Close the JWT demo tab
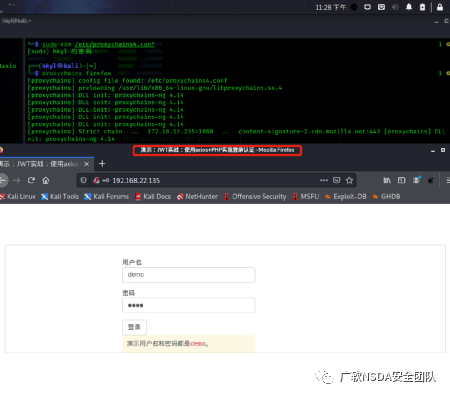The width and height of the screenshot is (450, 397). (87, 164)
